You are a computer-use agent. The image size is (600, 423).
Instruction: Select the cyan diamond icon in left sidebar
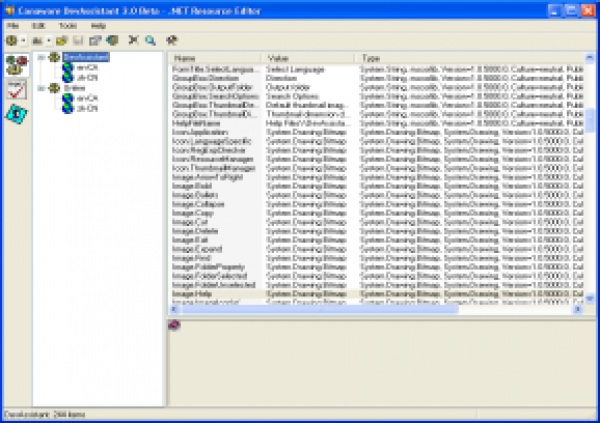tap(16, 114)
